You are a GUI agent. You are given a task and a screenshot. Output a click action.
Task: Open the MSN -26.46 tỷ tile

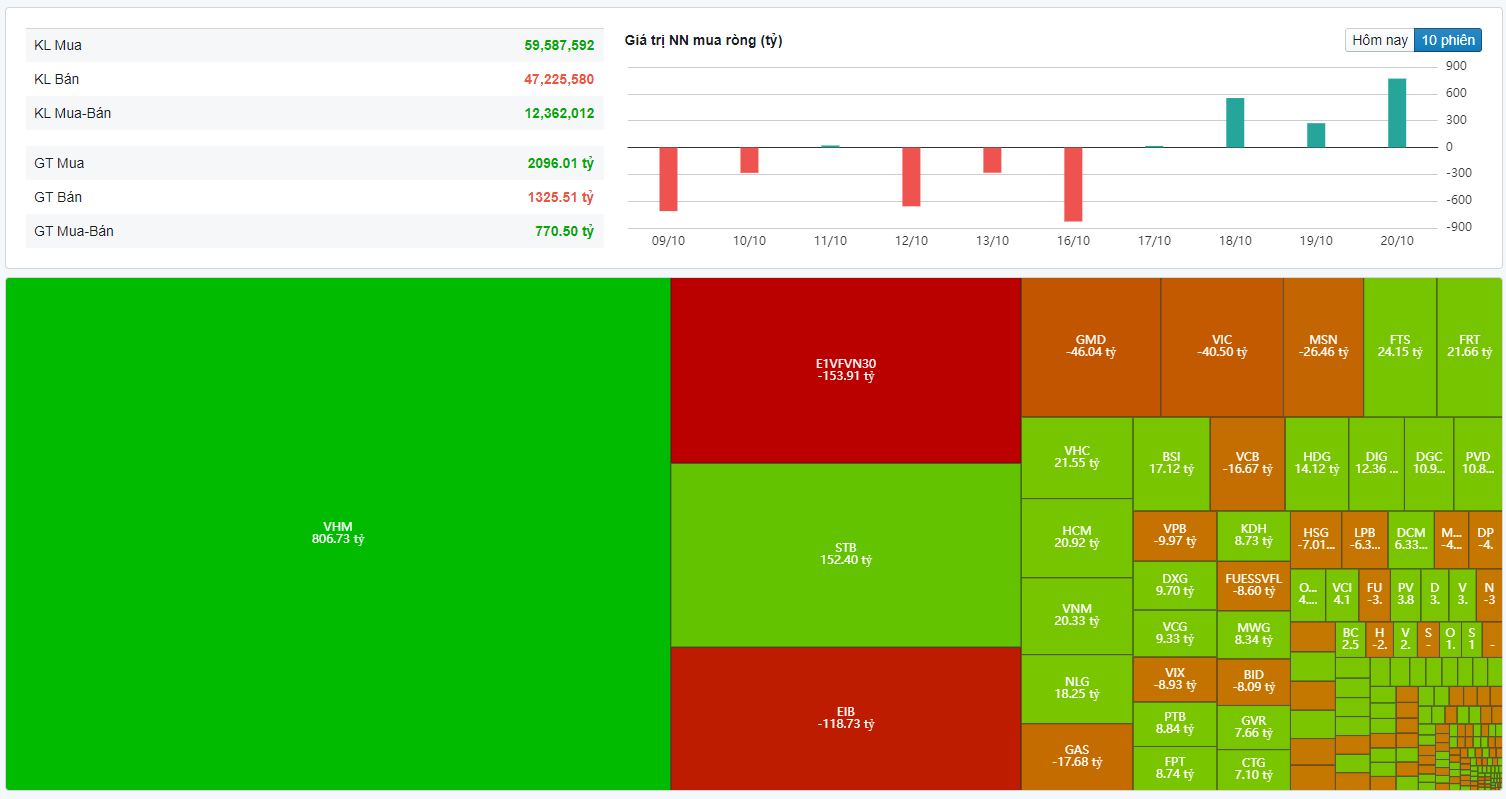[x=1323, y=347]
